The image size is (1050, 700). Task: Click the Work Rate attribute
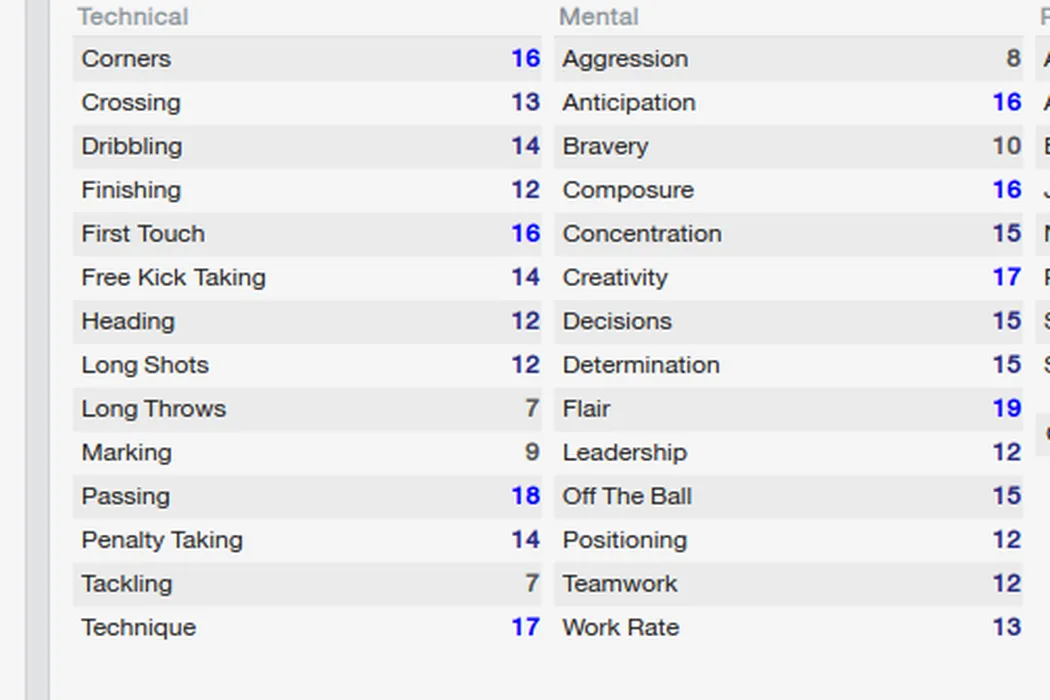tap(621, 628)
